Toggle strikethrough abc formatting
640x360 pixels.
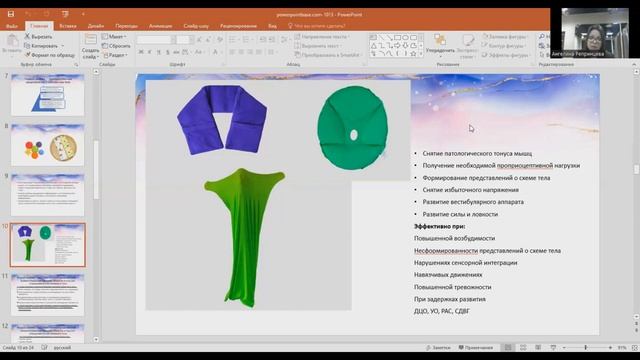point(176,52)
